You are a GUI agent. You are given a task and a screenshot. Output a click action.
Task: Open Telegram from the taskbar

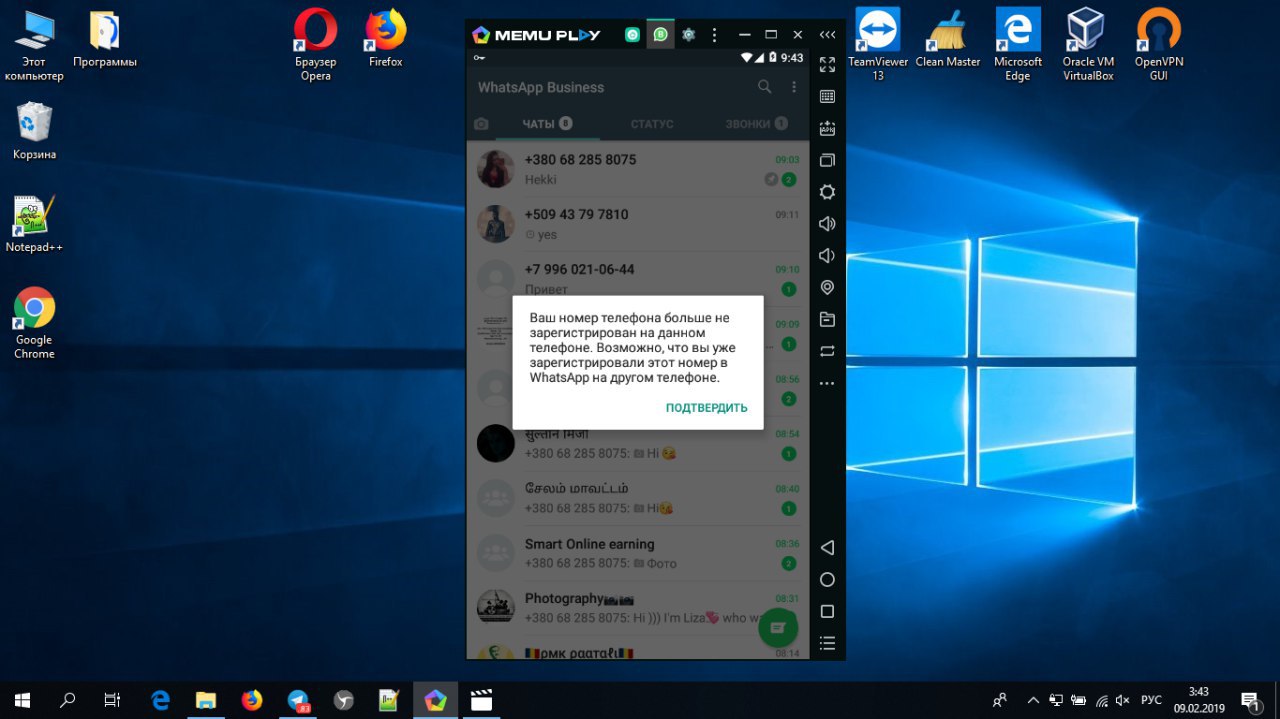pyautogui.click(x=298, y=700)
